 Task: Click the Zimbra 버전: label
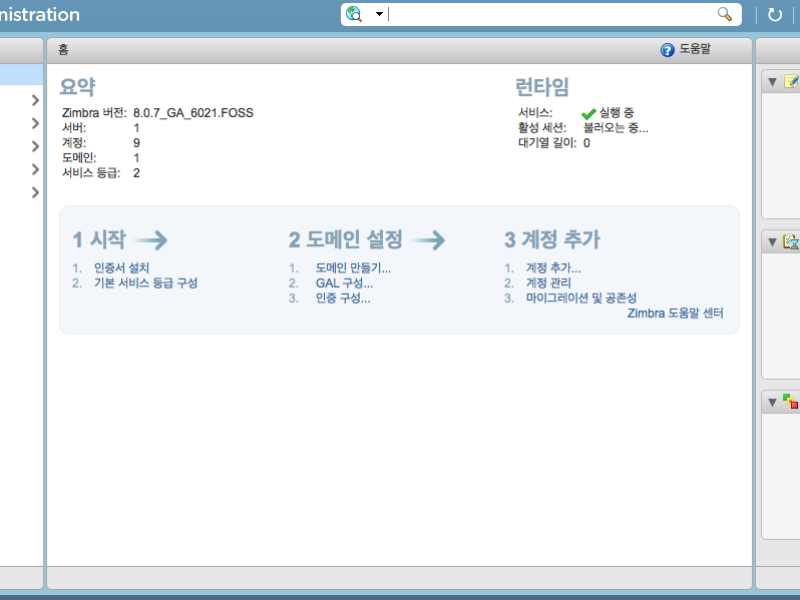(94, 113)
